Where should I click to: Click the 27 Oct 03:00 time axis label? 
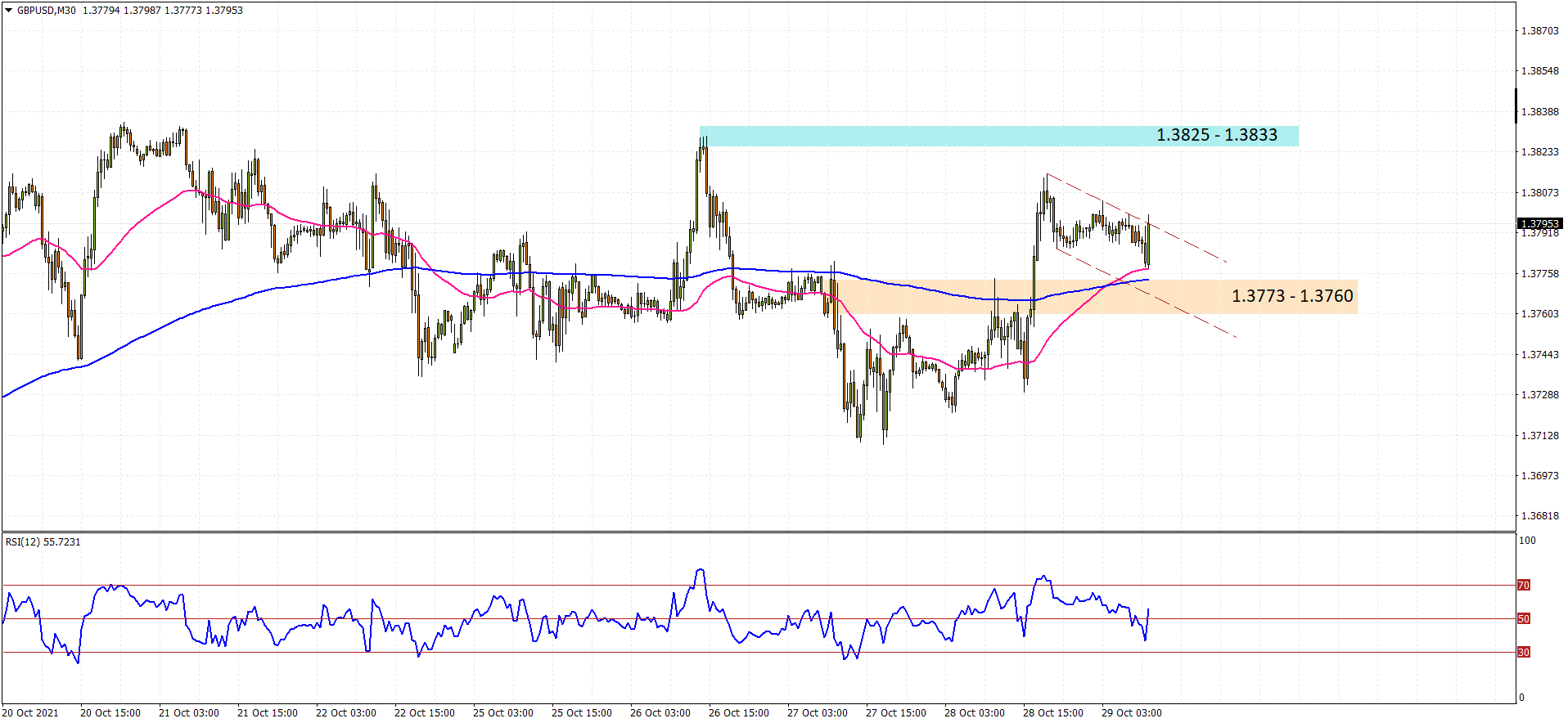[818, 713]
